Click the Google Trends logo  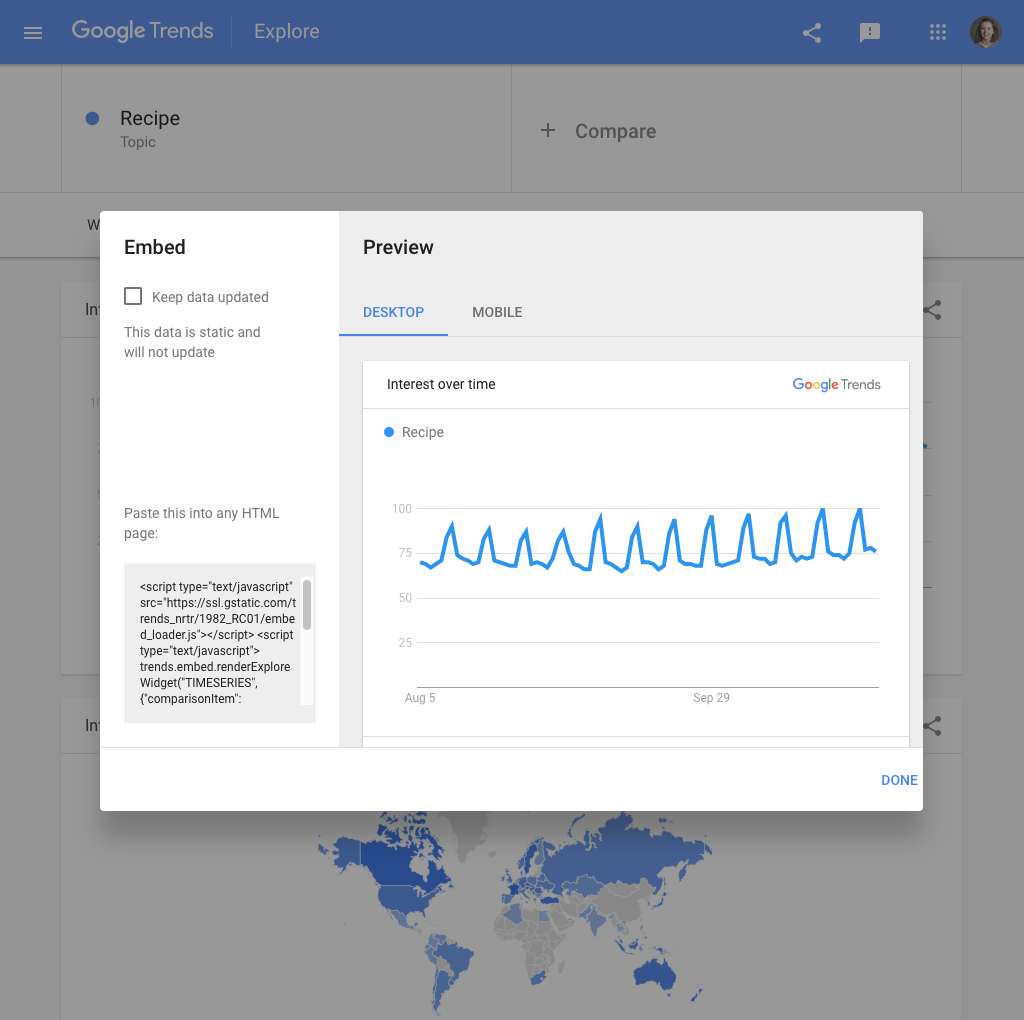click(142, 31)
